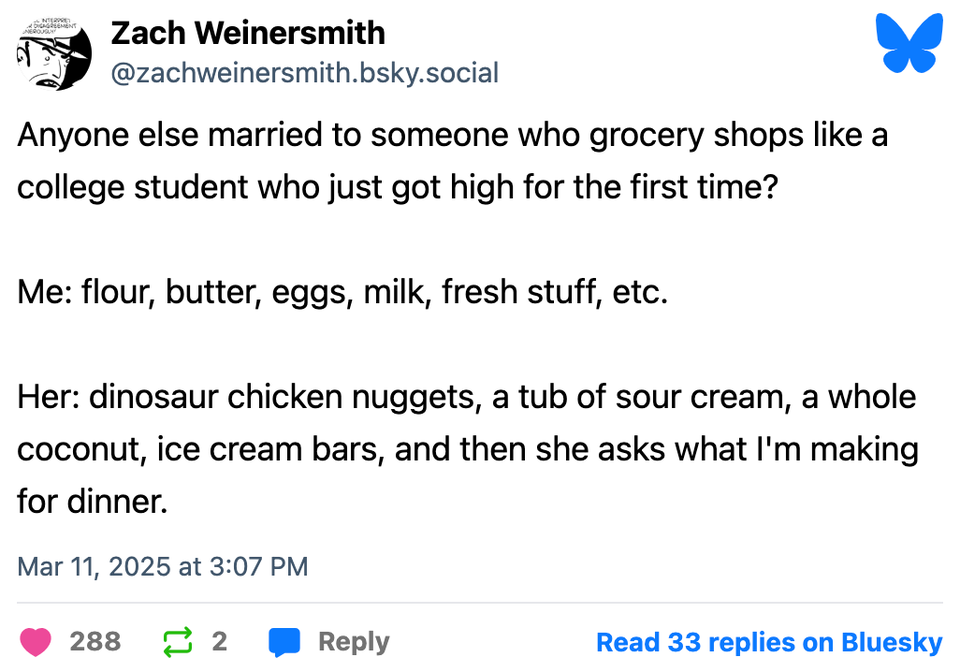Screen dimensions: 960x672
Task: Click the line starting "Anyone else married"
Action: tap(452, 134)
